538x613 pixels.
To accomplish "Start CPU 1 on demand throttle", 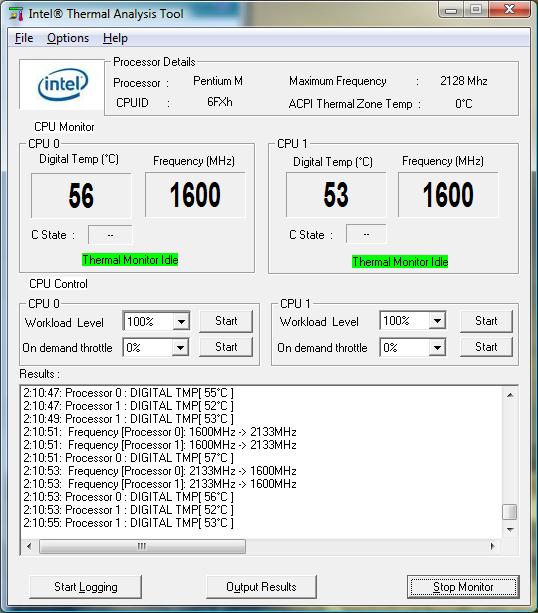I will [486, 347].
